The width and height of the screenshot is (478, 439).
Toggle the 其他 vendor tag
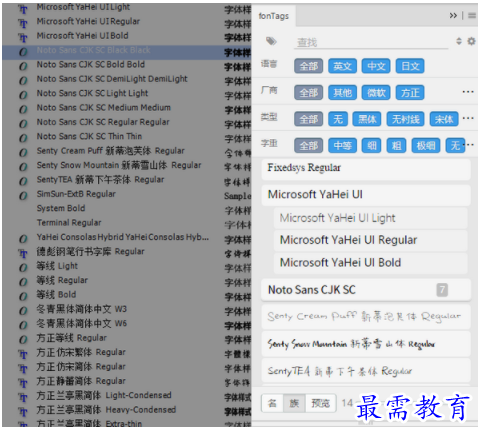[x=342, y=92]
